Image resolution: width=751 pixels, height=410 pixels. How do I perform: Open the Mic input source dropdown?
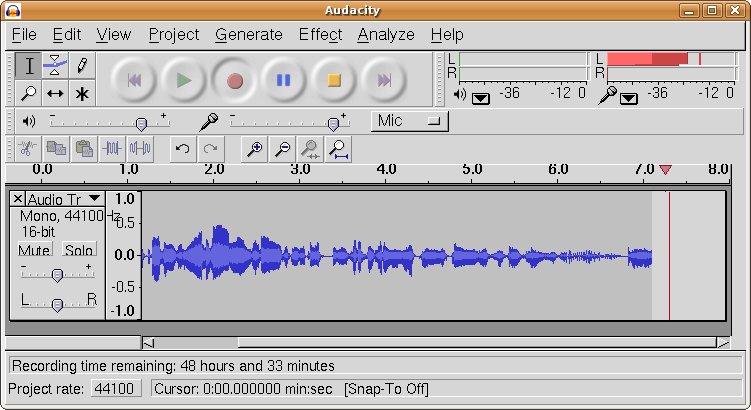[x=410, y=121]
